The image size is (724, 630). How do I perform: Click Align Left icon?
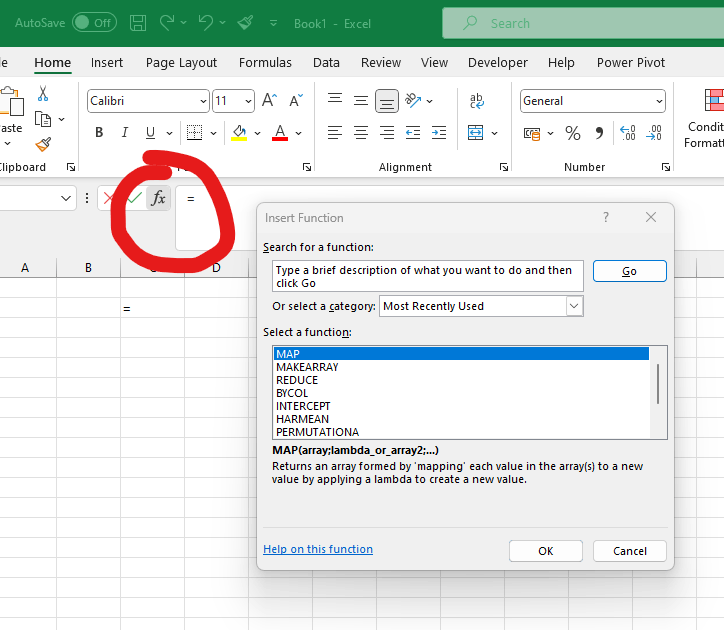tap(335, 133)
